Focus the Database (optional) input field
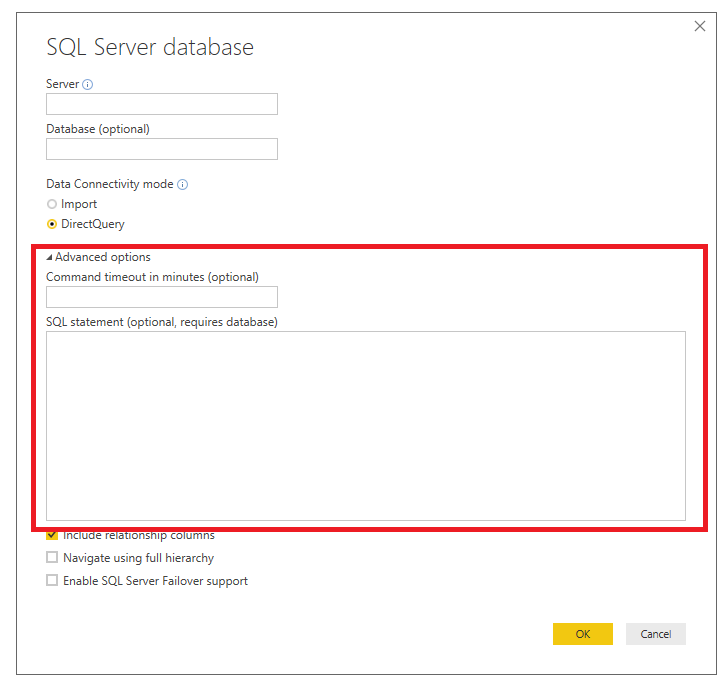 (x=162, y=149)
